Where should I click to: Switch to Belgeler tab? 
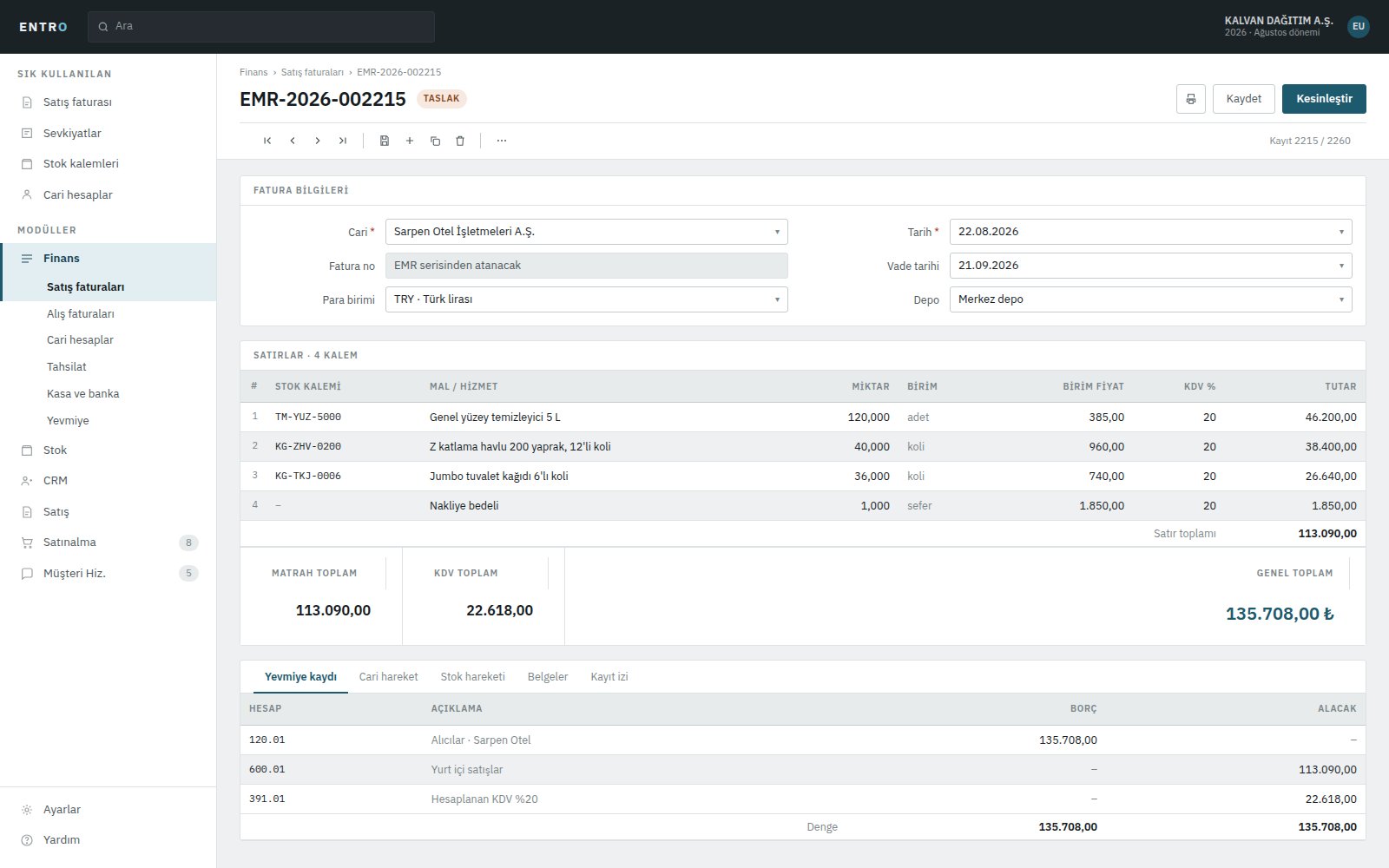coord(548,676)
